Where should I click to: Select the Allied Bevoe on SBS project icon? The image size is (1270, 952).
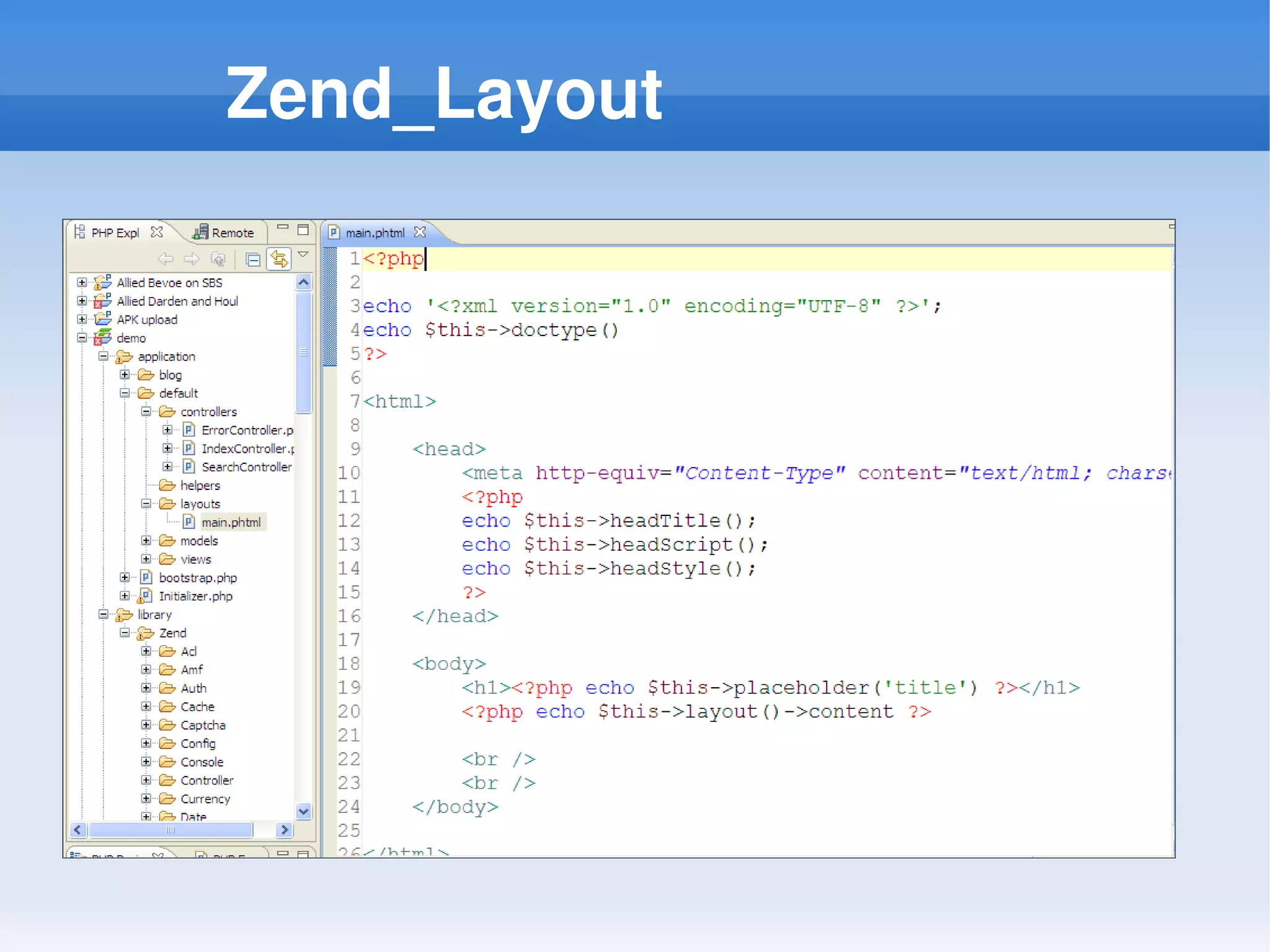(x=102, y=282)
